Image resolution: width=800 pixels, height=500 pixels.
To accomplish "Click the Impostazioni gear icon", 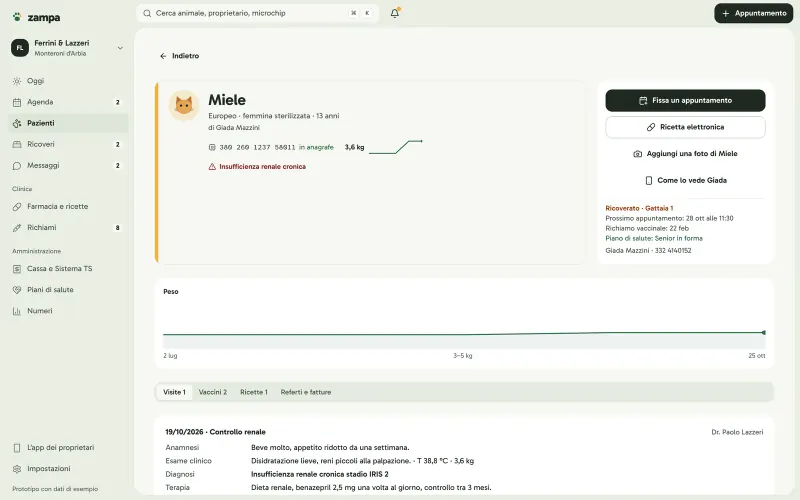I will tap(17, 469).
